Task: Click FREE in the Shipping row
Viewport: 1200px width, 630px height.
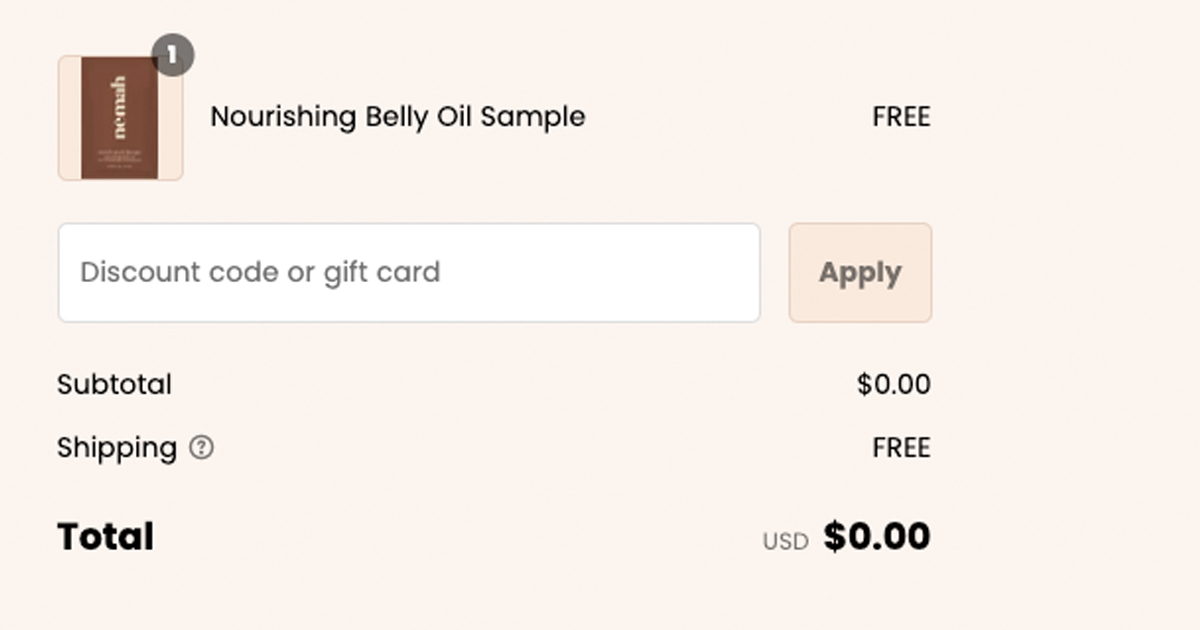Action: point(901,448)
